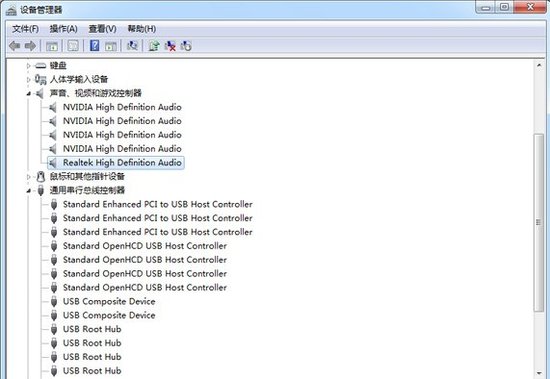Click the keyboard icon beside 键盘
Image resolution: width=550 pixels, height=379 pixels.
point(40,66)
